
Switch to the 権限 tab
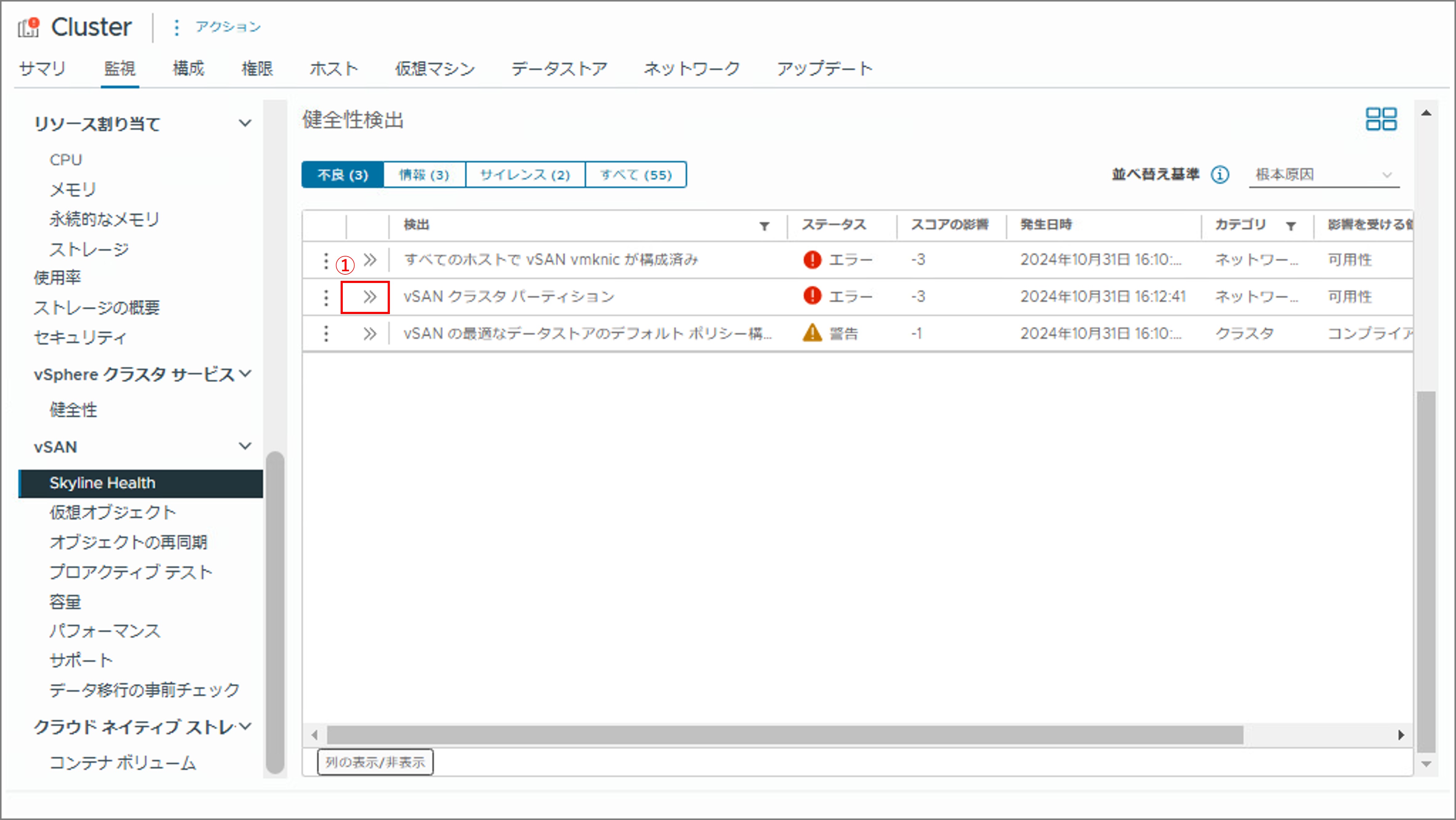[257, 68]
